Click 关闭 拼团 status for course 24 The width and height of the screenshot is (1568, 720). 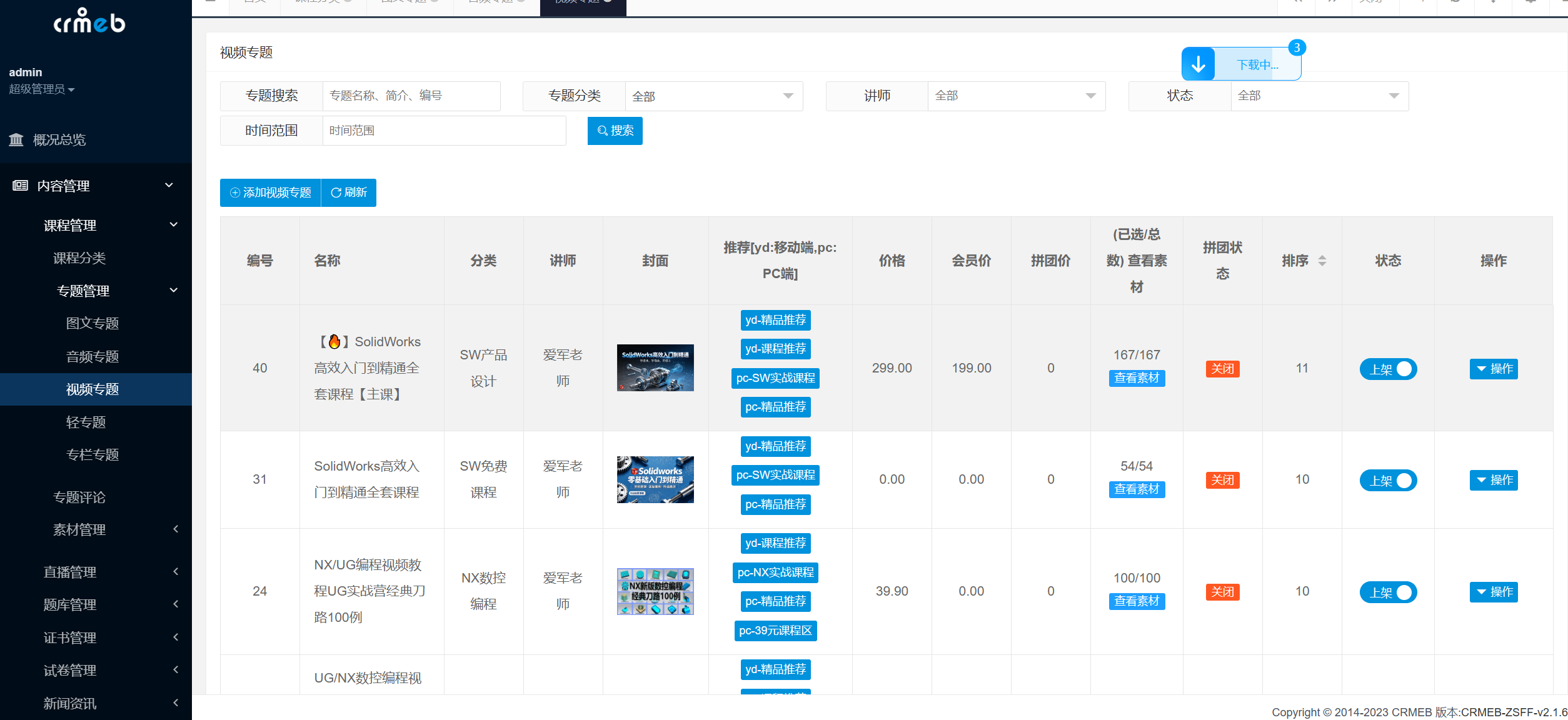pyautogui.click(x=1222, y=592)
